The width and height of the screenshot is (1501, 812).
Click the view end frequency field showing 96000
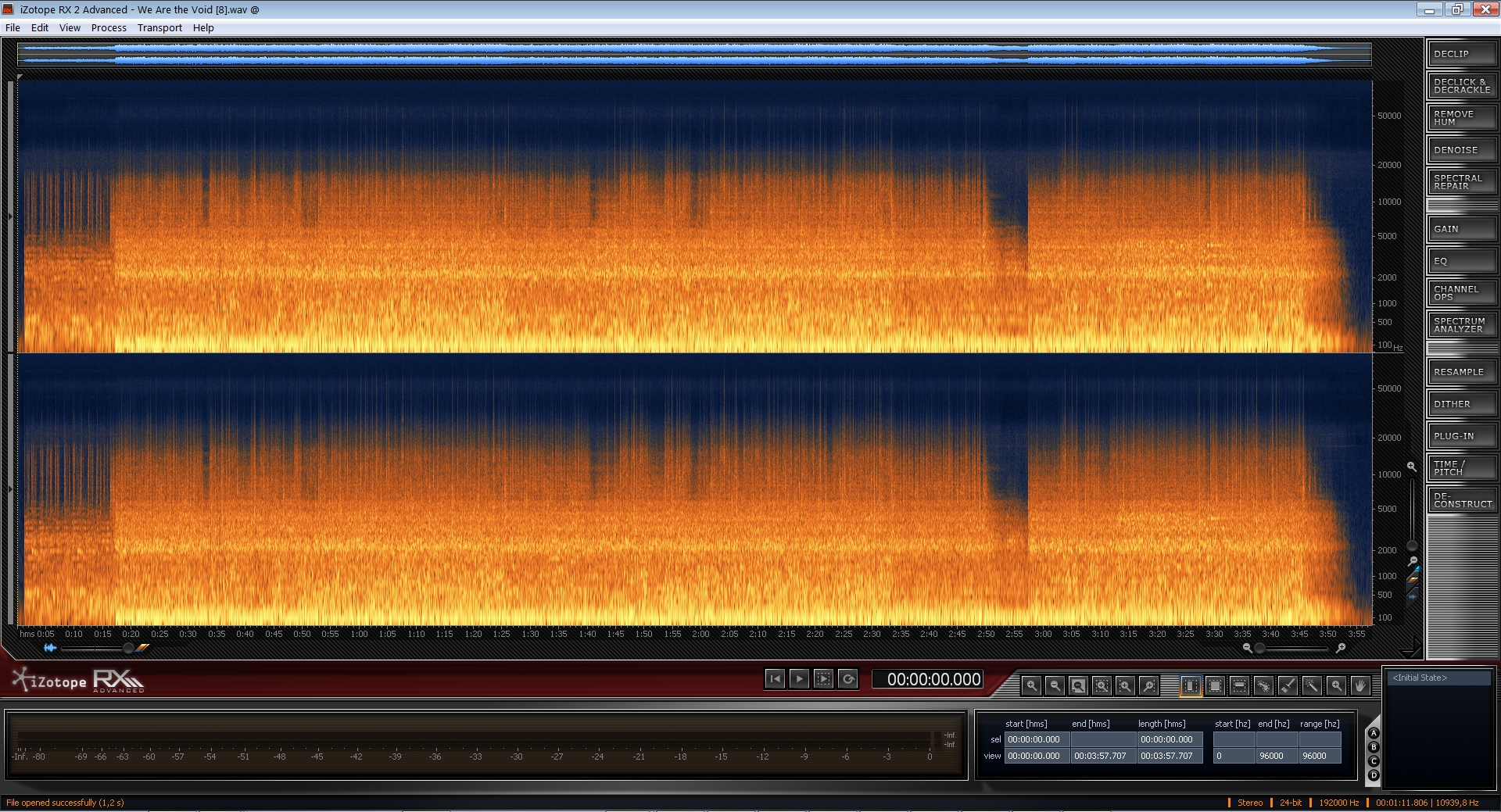[x=1276, y=756]
